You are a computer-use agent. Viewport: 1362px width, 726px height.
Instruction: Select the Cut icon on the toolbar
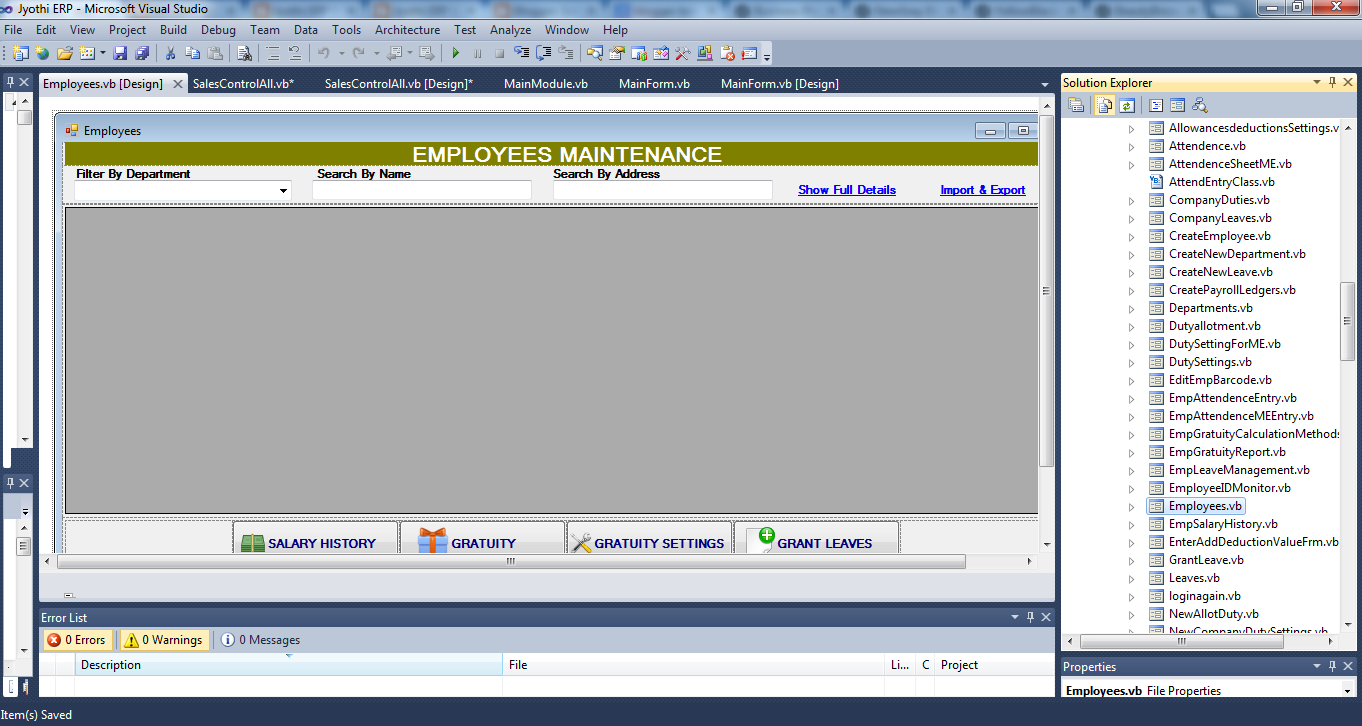coord(170,52)
